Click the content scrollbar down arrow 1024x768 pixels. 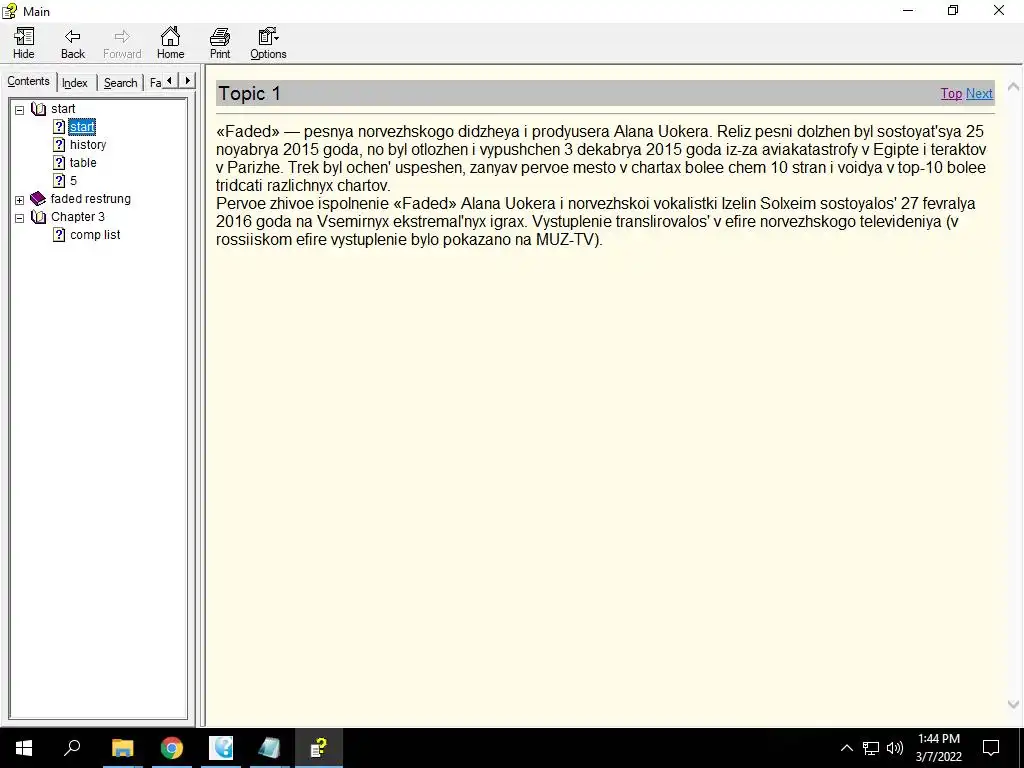(x=1014, y=704)
